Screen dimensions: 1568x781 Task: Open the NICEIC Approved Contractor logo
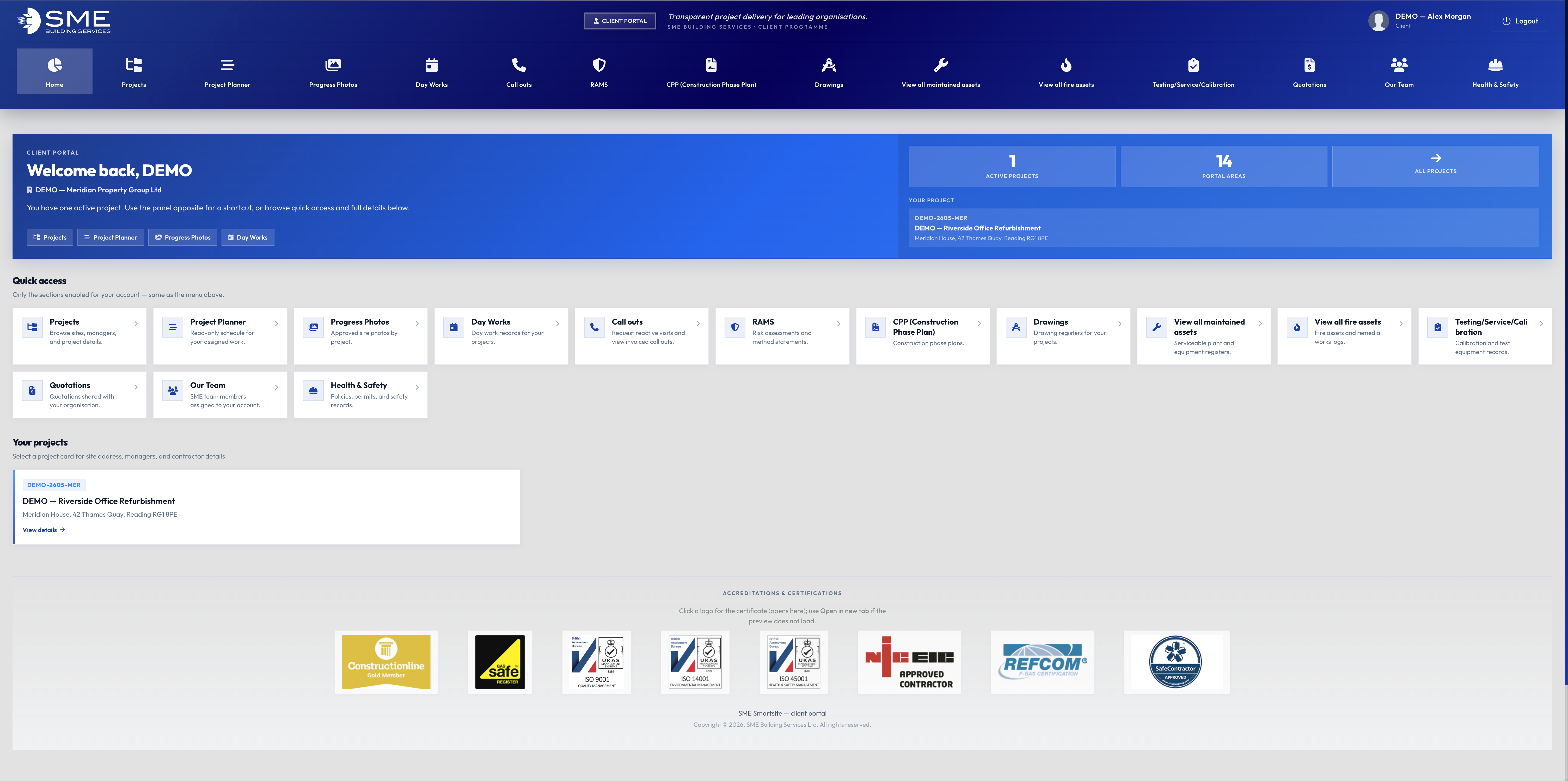(909, 662)
